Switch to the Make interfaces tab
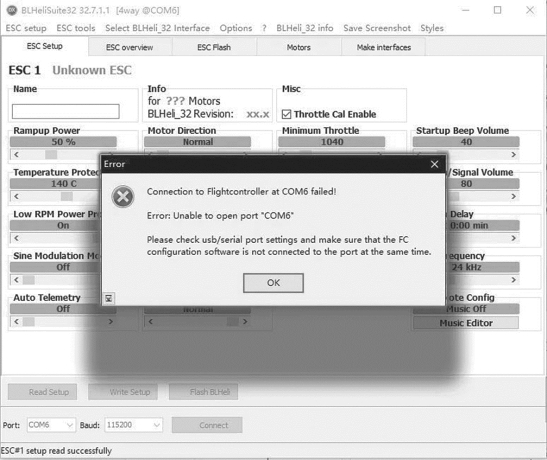The height and width of the screenshot is (460, 547). click(x=383, y=47)
